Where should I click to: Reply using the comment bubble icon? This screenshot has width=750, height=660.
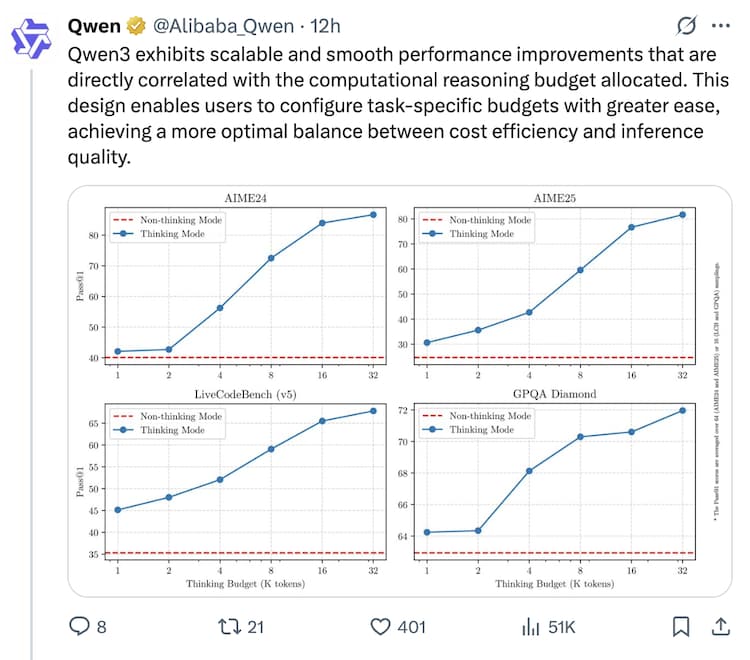coord(79,627)
